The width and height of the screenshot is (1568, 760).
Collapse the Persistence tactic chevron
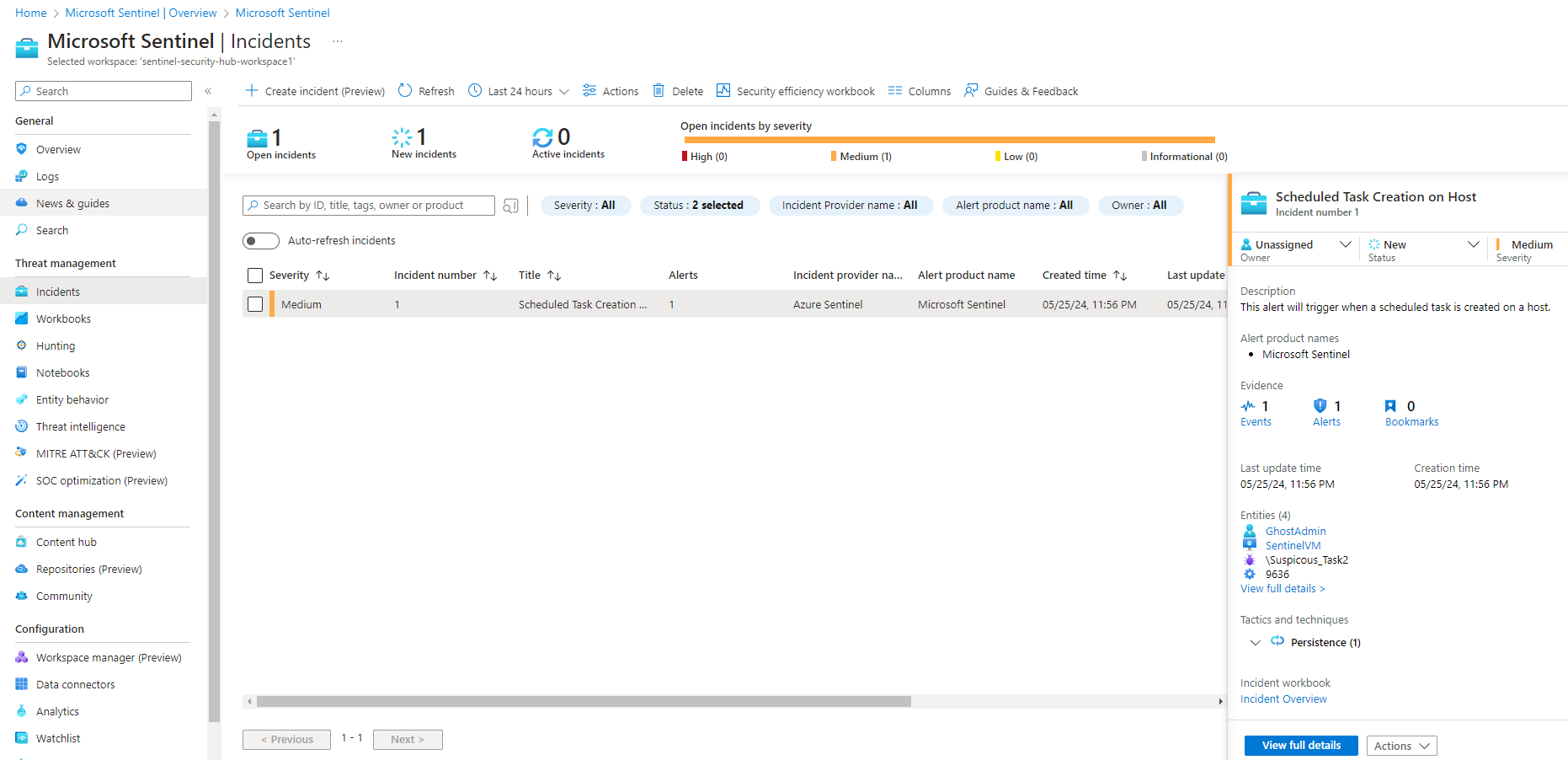[x=1255, y=642]
